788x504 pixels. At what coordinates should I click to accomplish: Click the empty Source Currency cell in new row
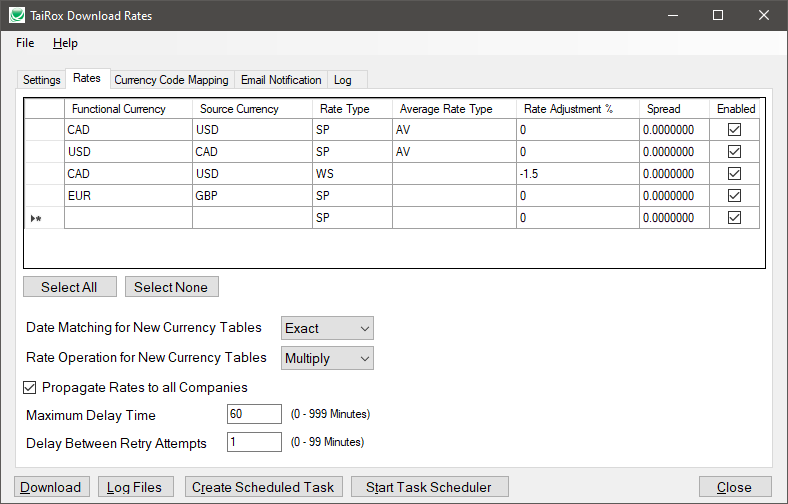[252, 218]
